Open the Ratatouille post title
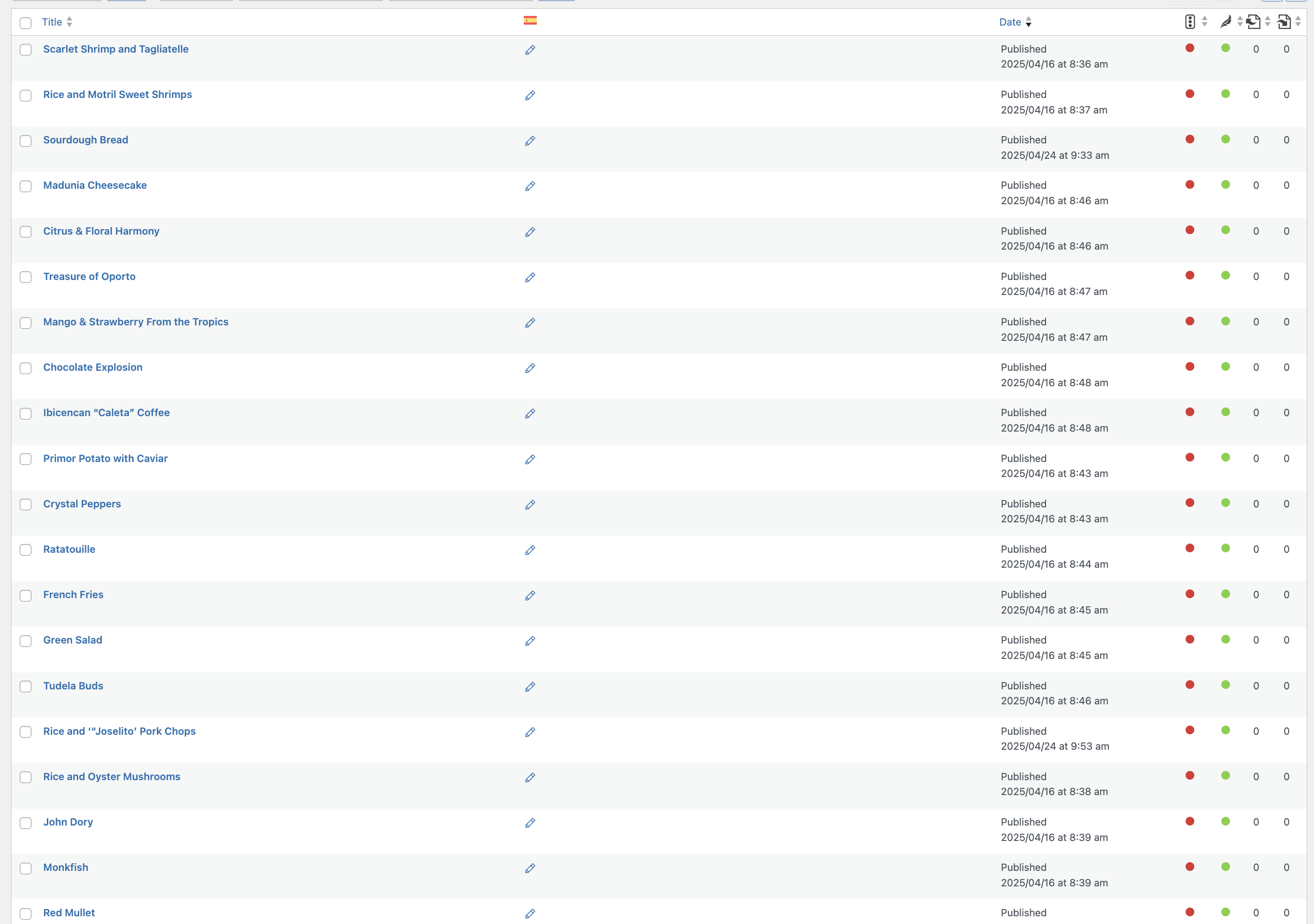 [x=69, y=549]
